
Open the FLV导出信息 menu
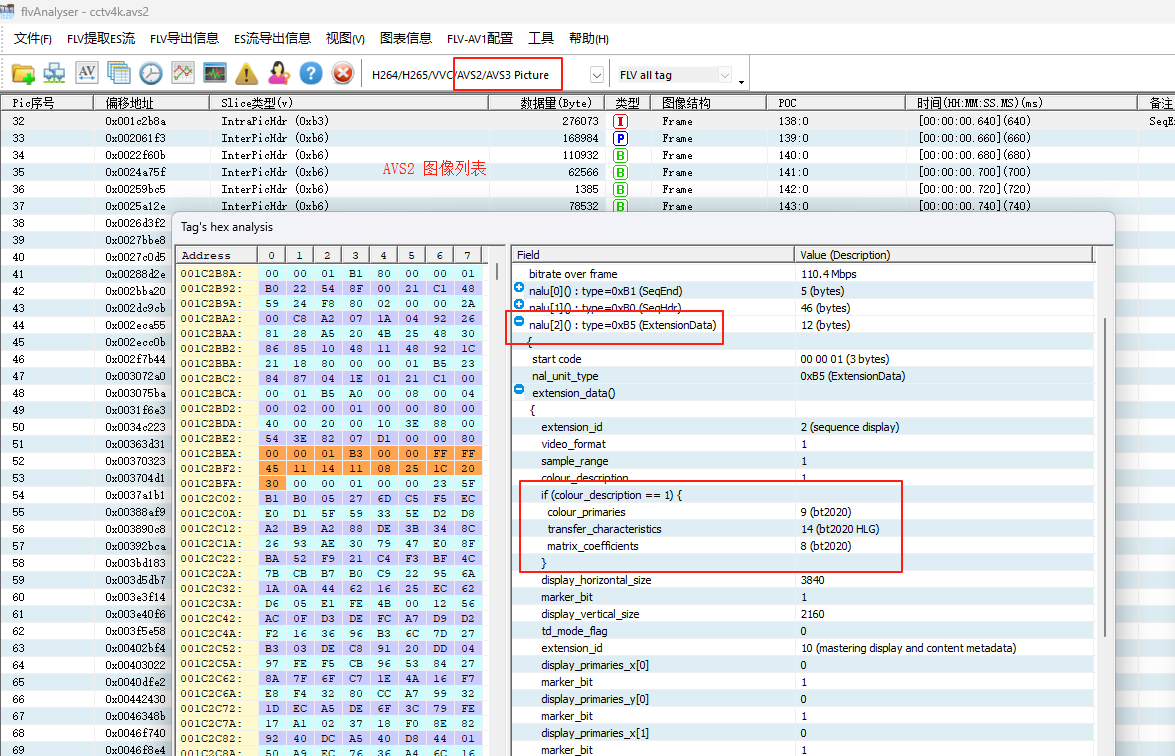pyautogui.click(x=184, y=38)
